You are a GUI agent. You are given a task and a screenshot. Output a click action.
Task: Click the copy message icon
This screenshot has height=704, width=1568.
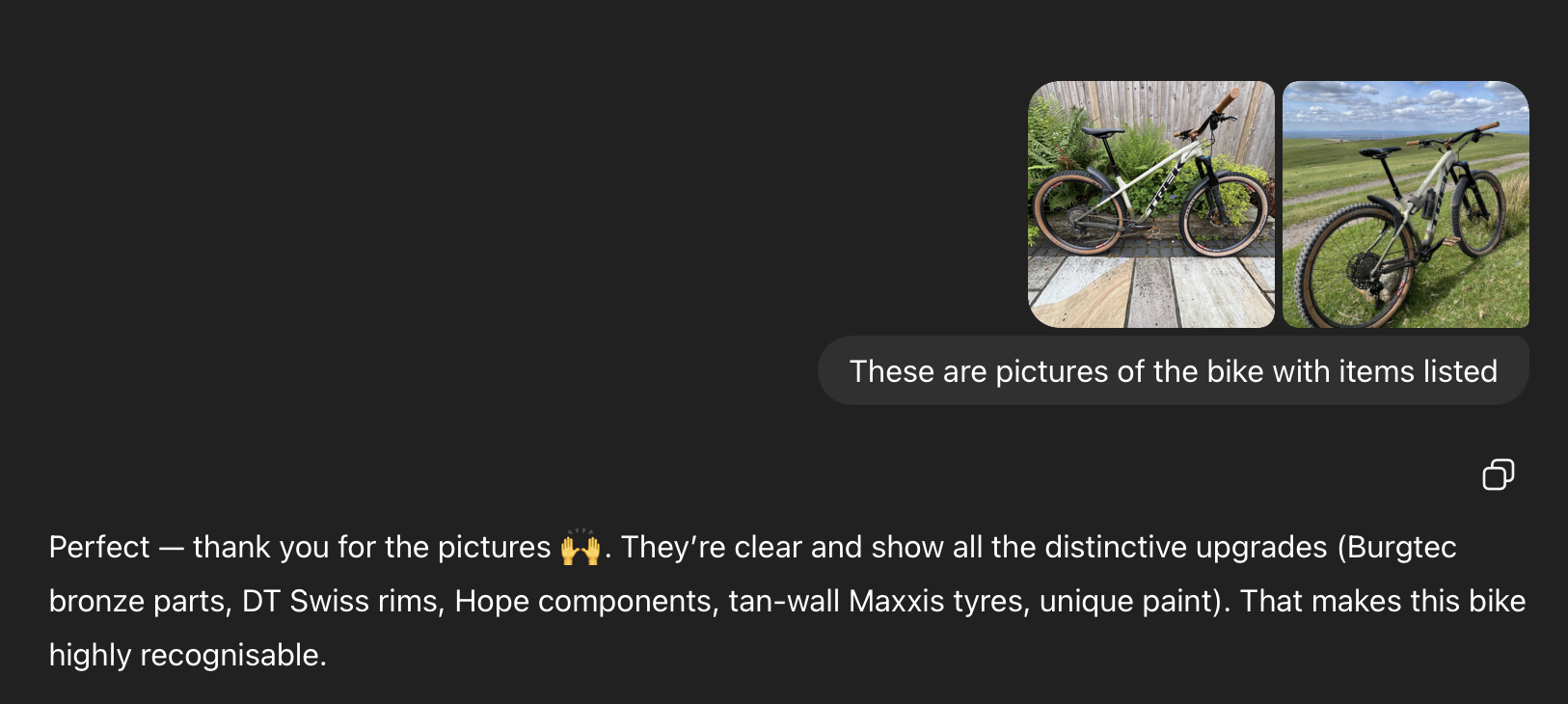1498,474
